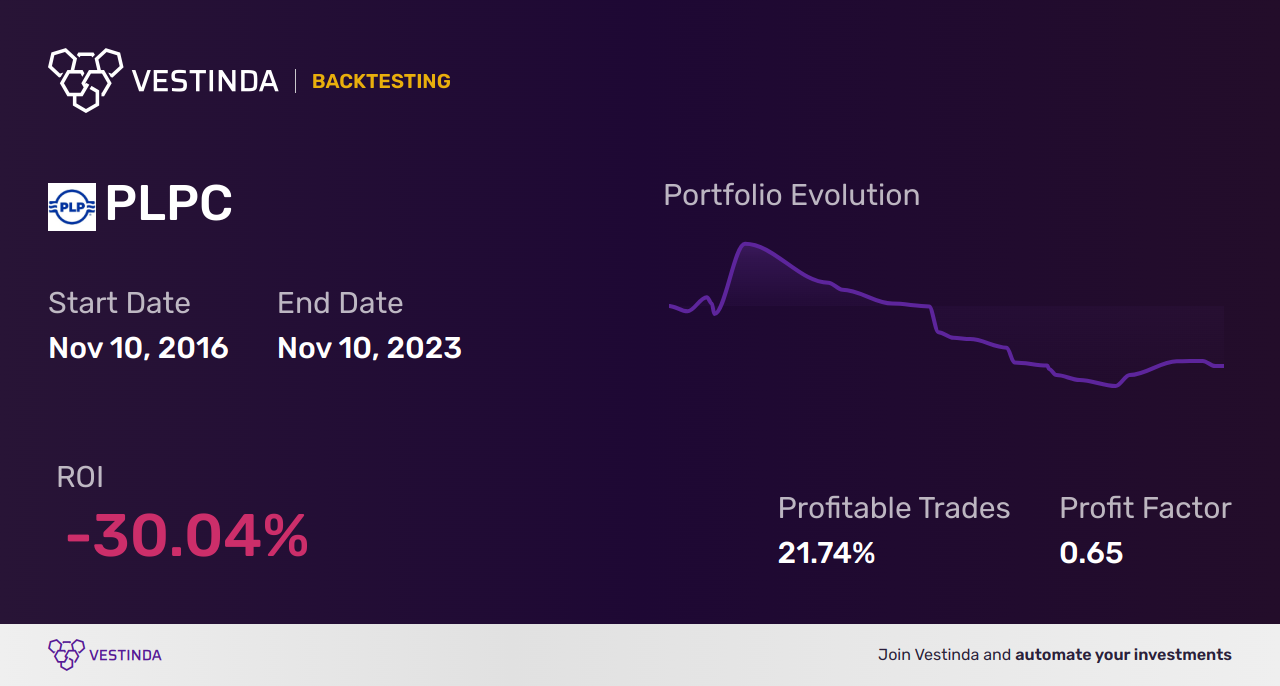The height and width of the screenshot is (686, 1280).
Task: Click the lowest point of portfolio line
Action: point(1113,386)
